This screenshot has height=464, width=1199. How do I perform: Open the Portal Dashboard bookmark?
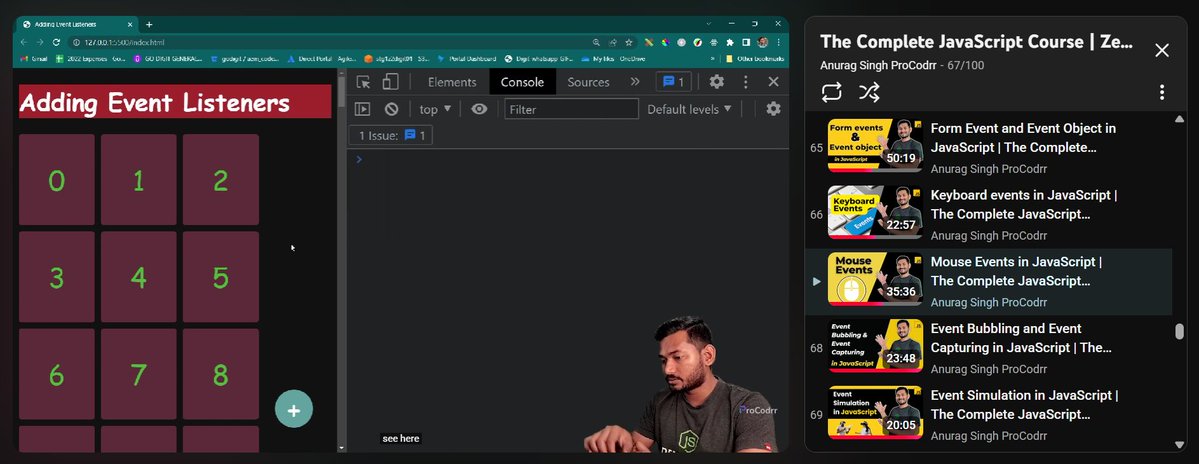pos(466,59)
